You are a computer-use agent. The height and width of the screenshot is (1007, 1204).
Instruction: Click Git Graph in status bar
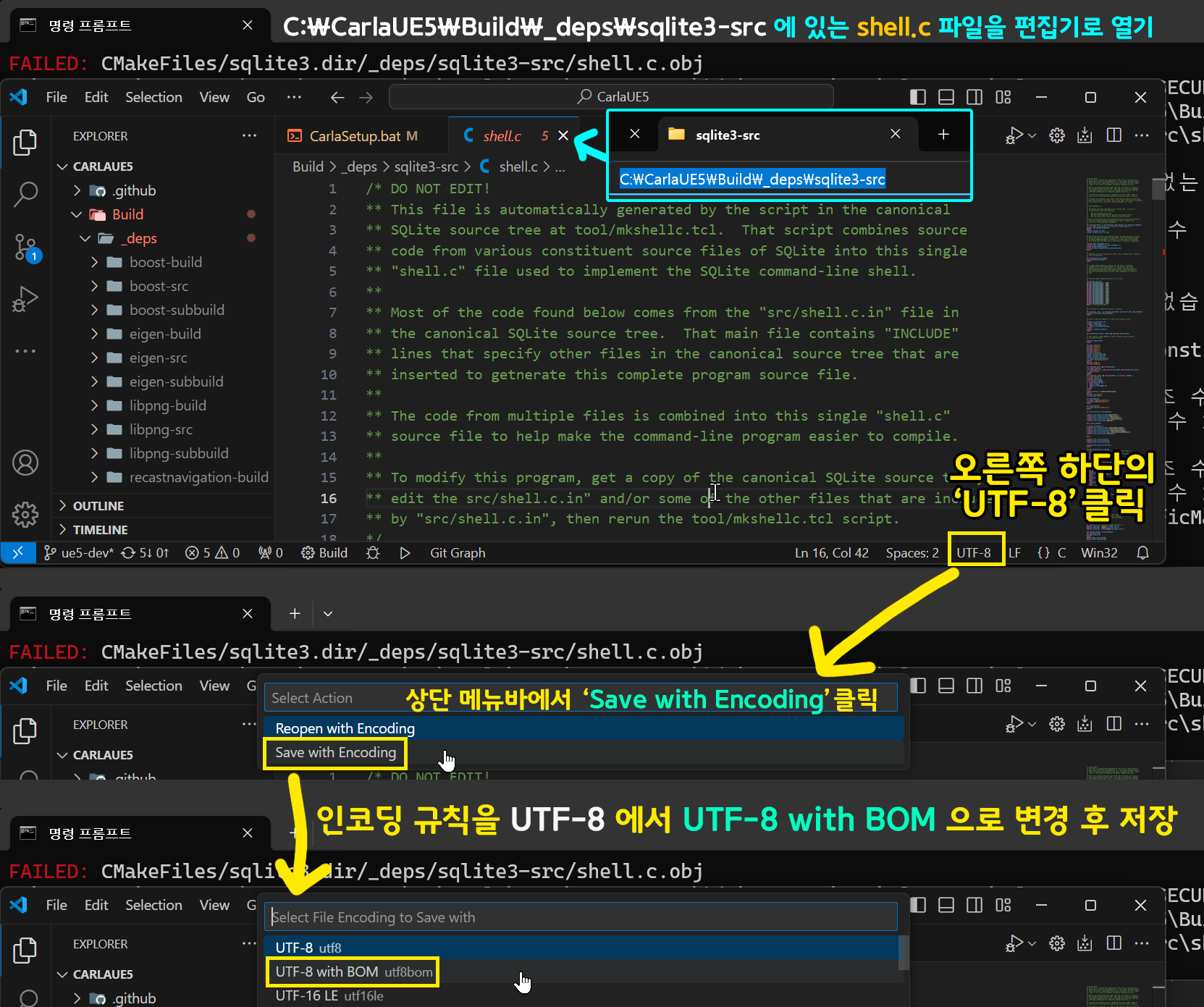(x=458, y=553)
